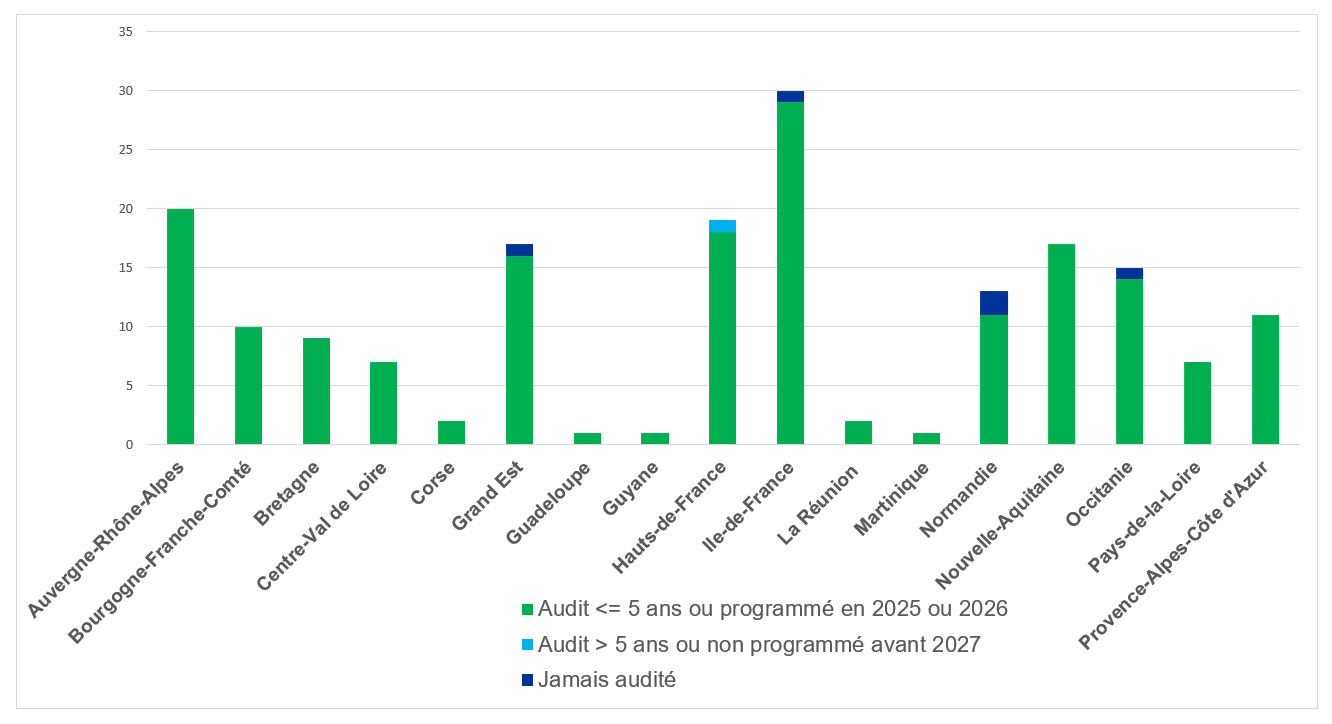Click the Bretagne green bar

[316, 391]
